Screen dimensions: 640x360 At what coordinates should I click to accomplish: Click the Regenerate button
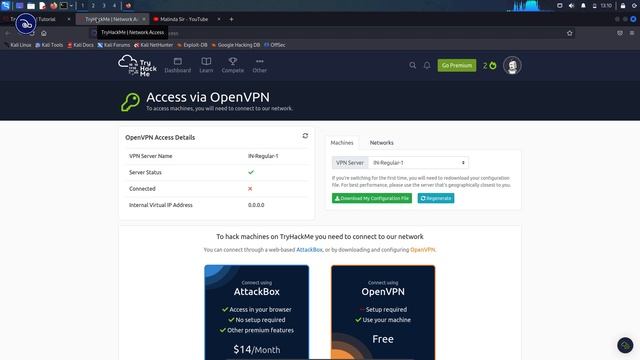pyautogui.click(x=436, y=198)
